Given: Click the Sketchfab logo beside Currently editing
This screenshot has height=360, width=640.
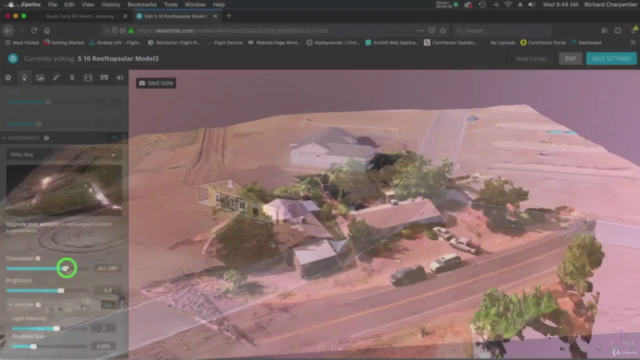Looking at the screenshot, I should click(x=13, y=58).
